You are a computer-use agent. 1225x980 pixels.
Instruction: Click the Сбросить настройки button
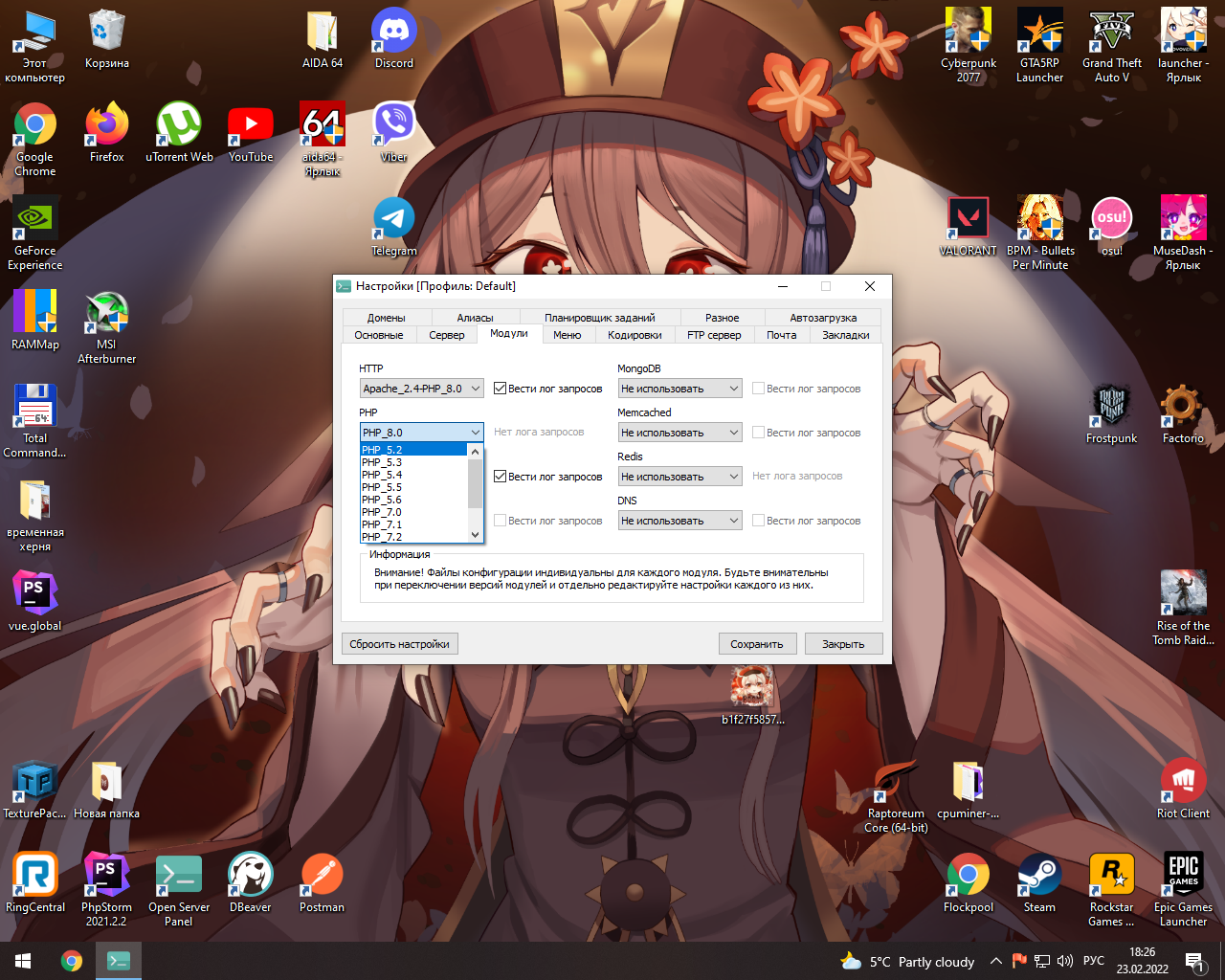tap(399, 644)
